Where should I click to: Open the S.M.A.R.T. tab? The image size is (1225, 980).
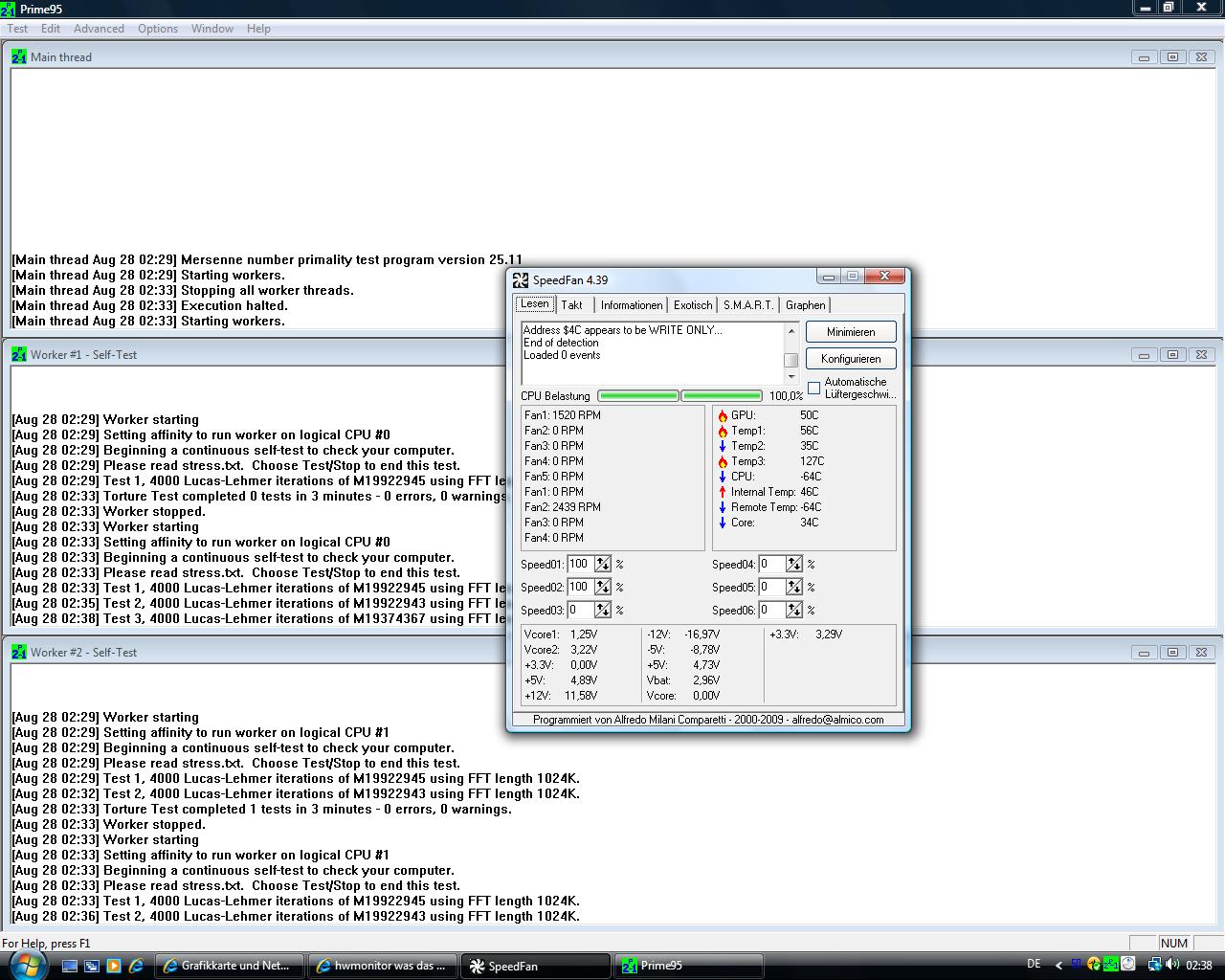748,305
